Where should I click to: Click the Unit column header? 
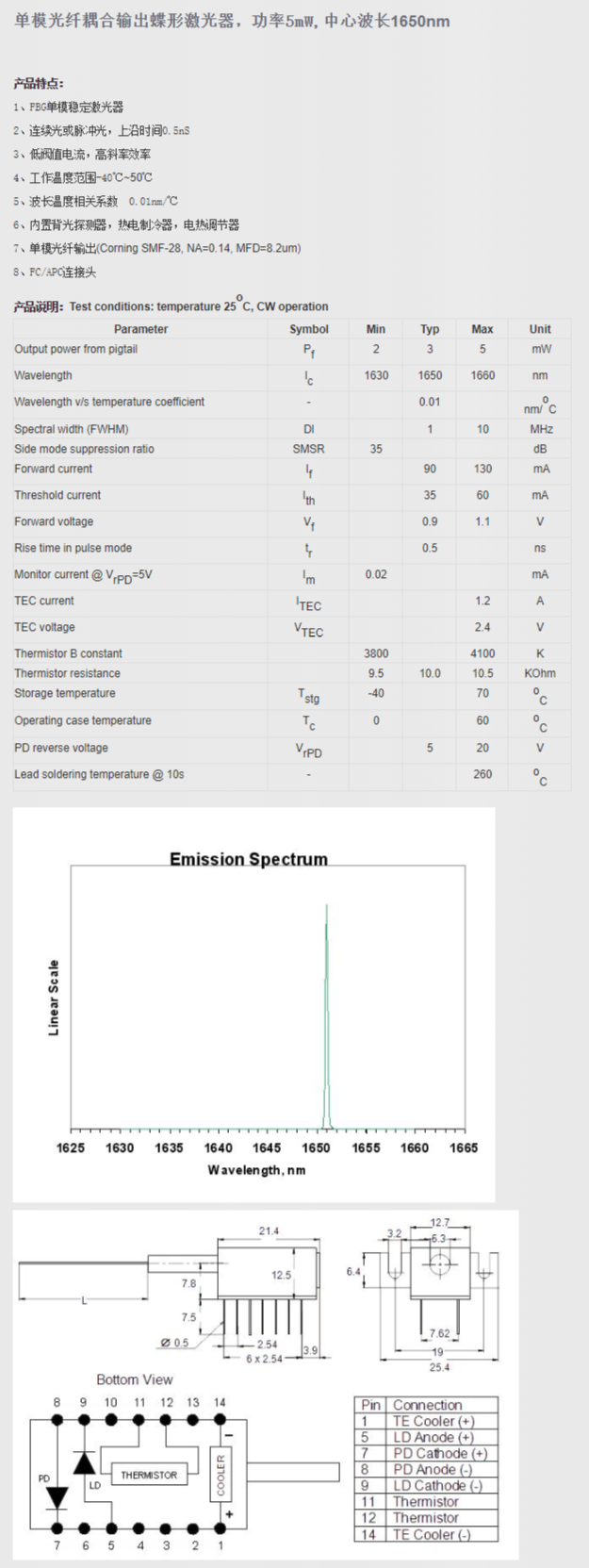[x=540, y=329]
